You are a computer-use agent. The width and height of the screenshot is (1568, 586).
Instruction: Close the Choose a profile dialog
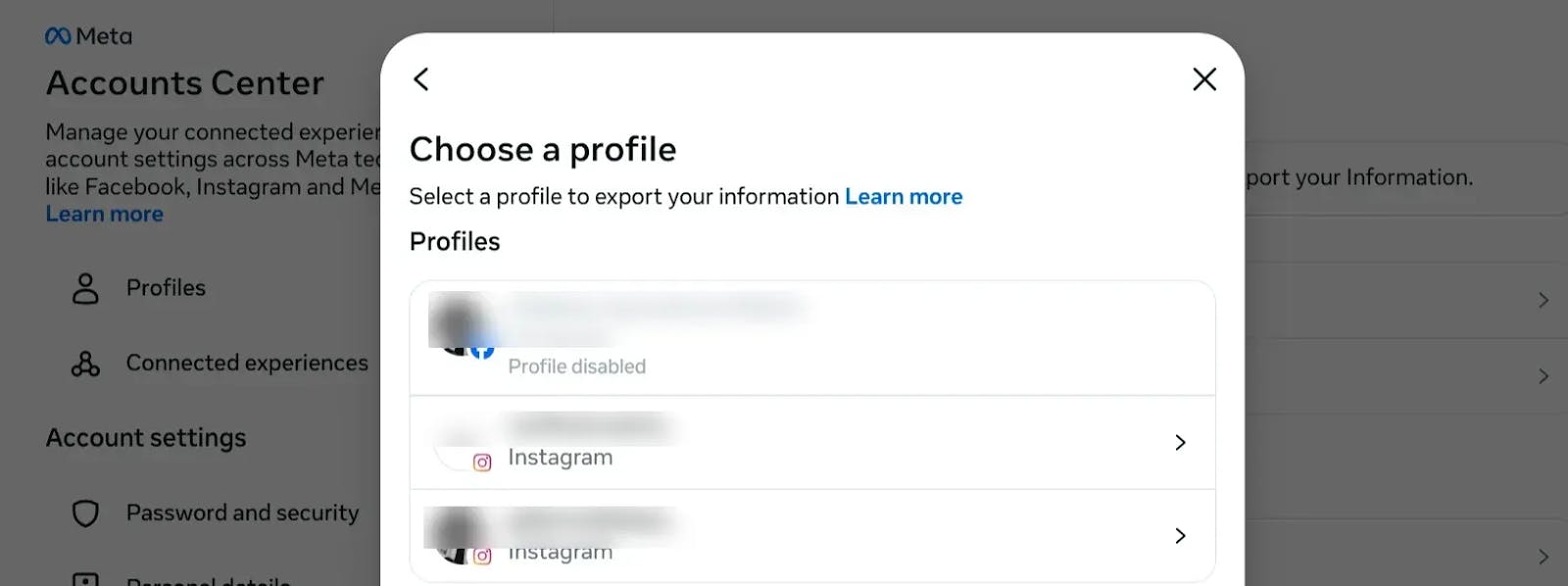pos(1204,79)
